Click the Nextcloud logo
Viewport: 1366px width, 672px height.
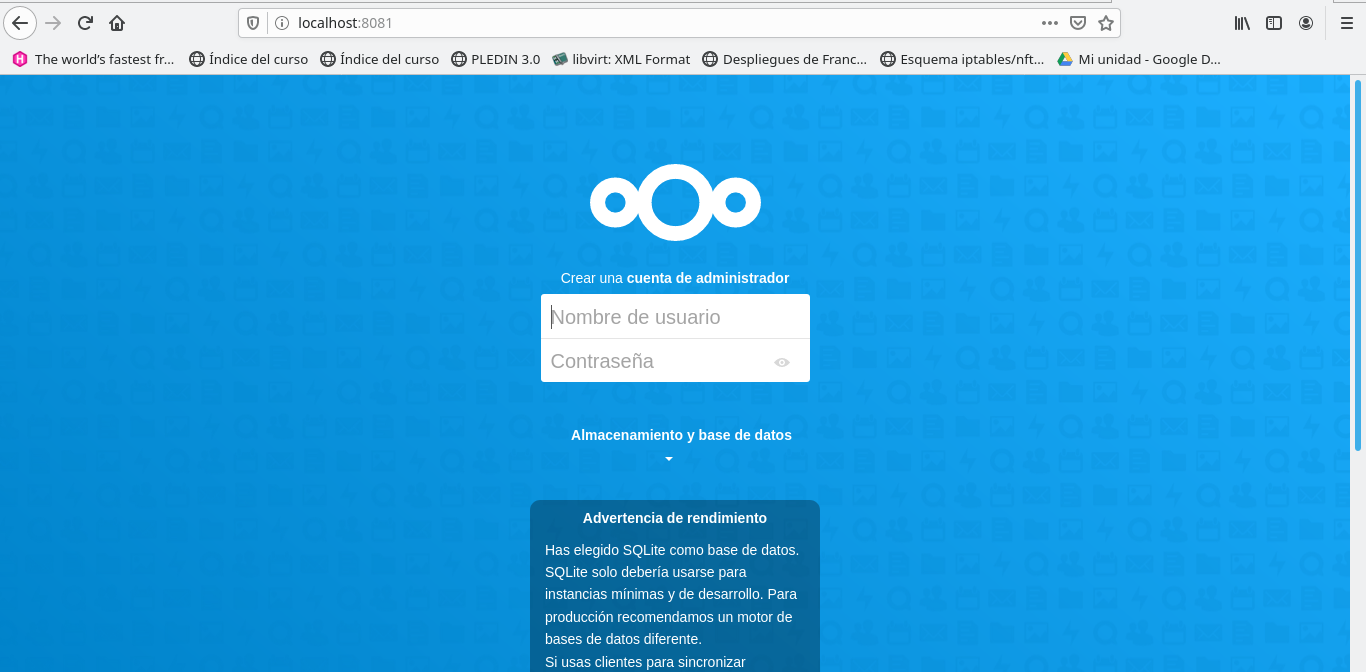[675, 202]
